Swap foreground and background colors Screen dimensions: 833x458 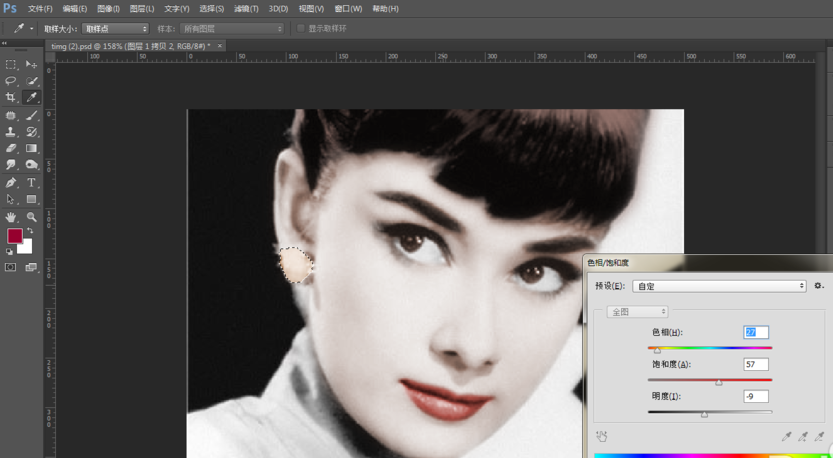point(30,231)
